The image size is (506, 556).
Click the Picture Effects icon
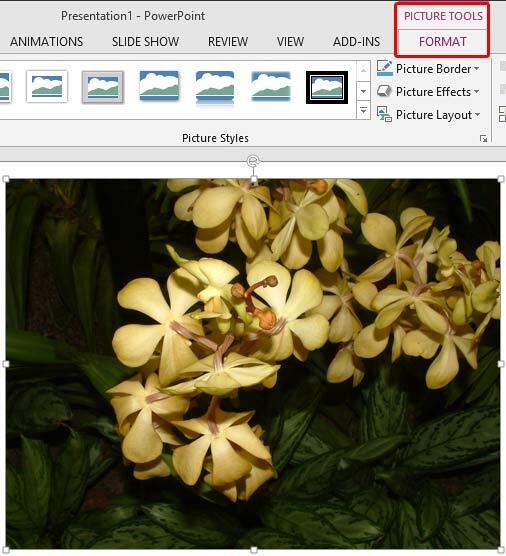coord(384,91)
